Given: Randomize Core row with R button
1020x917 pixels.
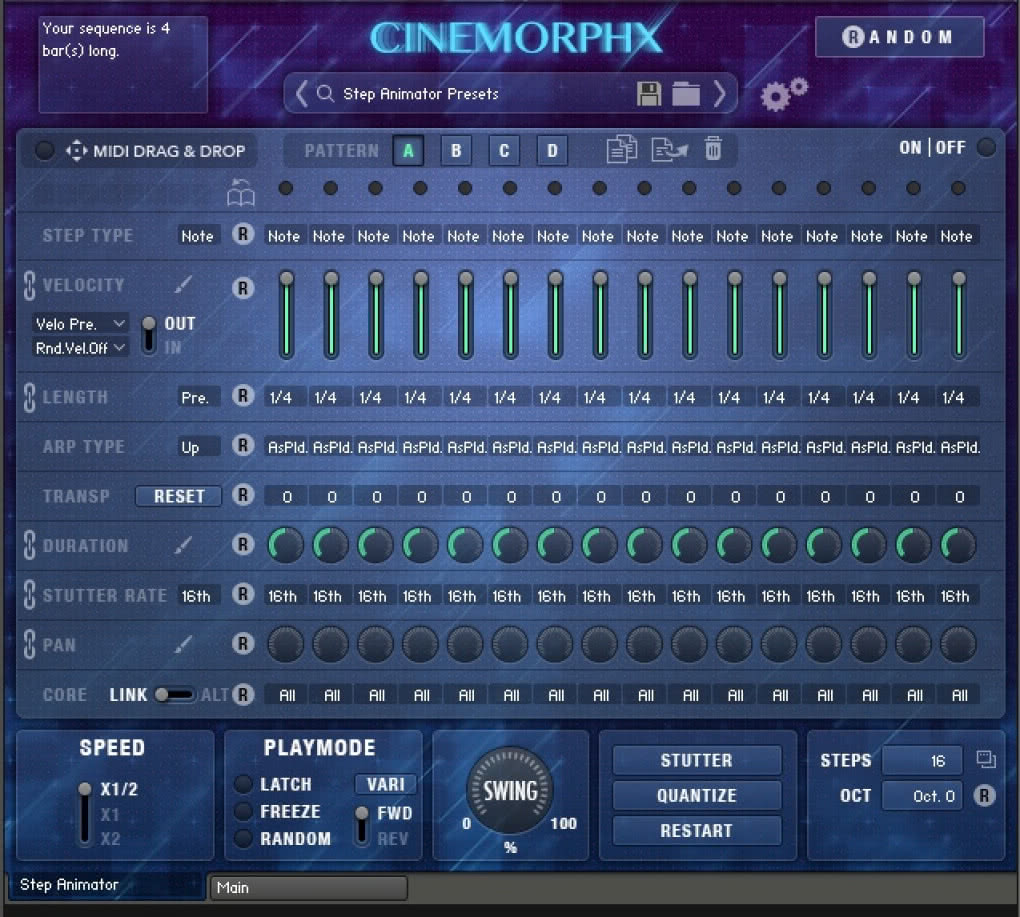Looking at the screenshot, I should click(x=243, y=695).
